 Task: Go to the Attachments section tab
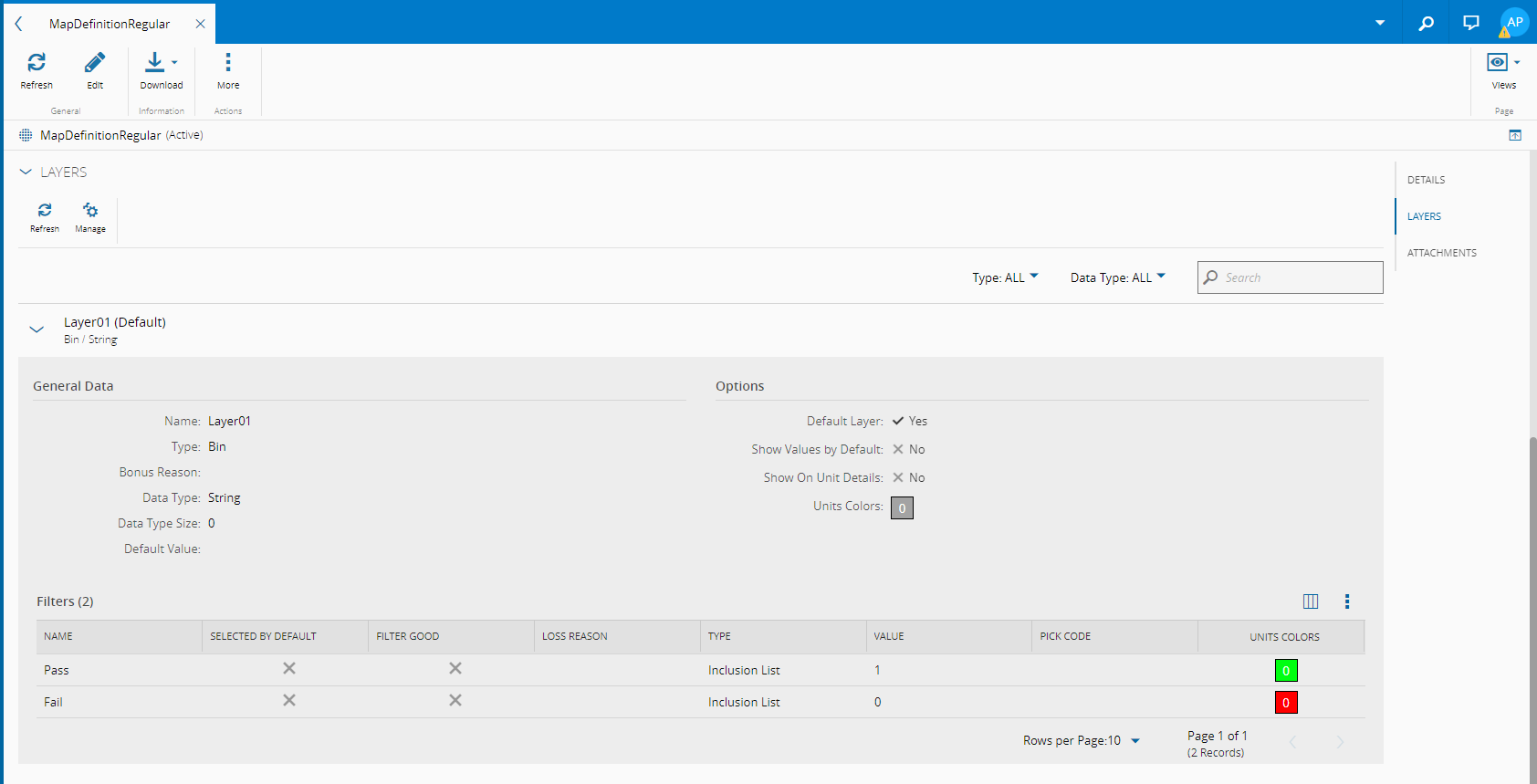(1441, 253)
